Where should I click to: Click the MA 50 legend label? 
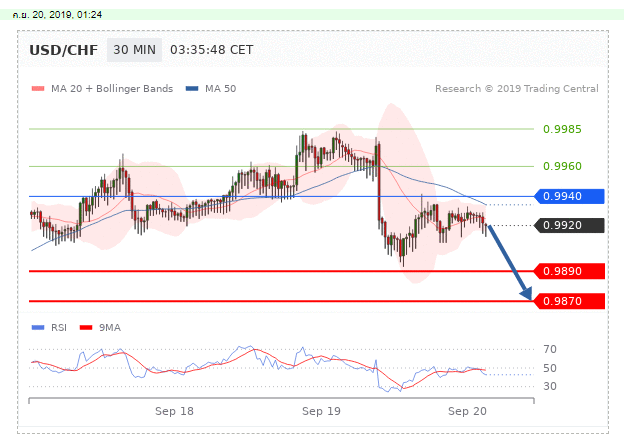[x=220, y=88]
